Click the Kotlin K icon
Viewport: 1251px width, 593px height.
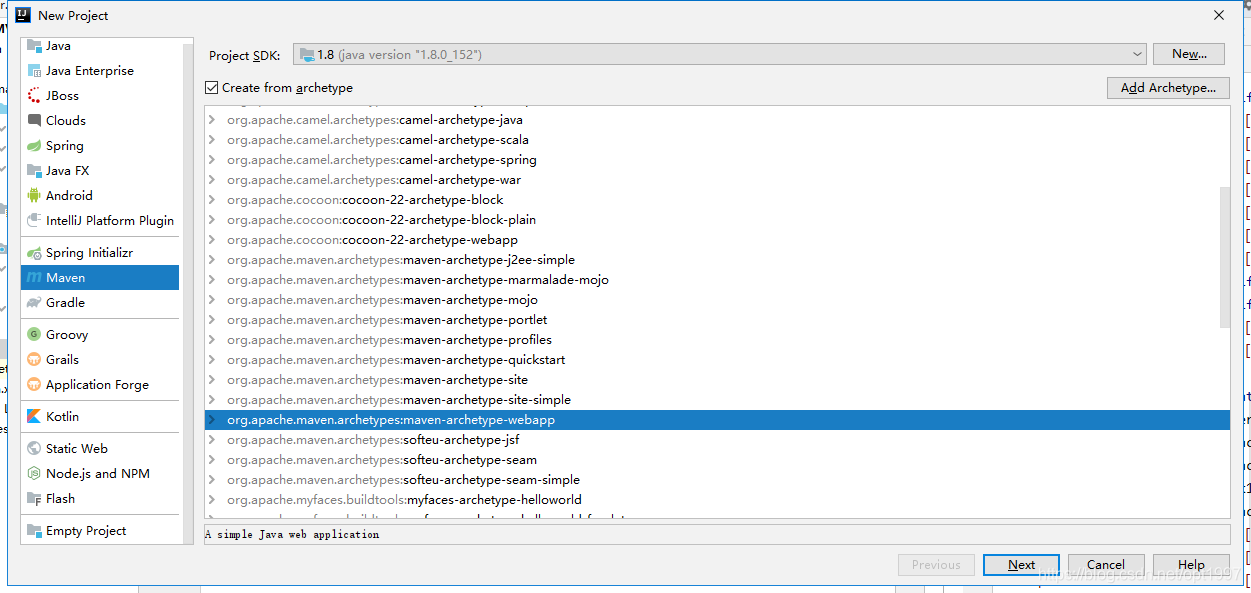(x=34, y=417)
